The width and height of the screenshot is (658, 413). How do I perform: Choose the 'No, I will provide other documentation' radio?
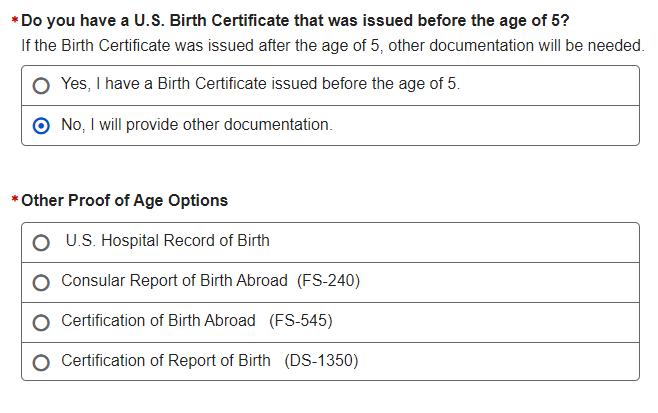click(41, 126)
